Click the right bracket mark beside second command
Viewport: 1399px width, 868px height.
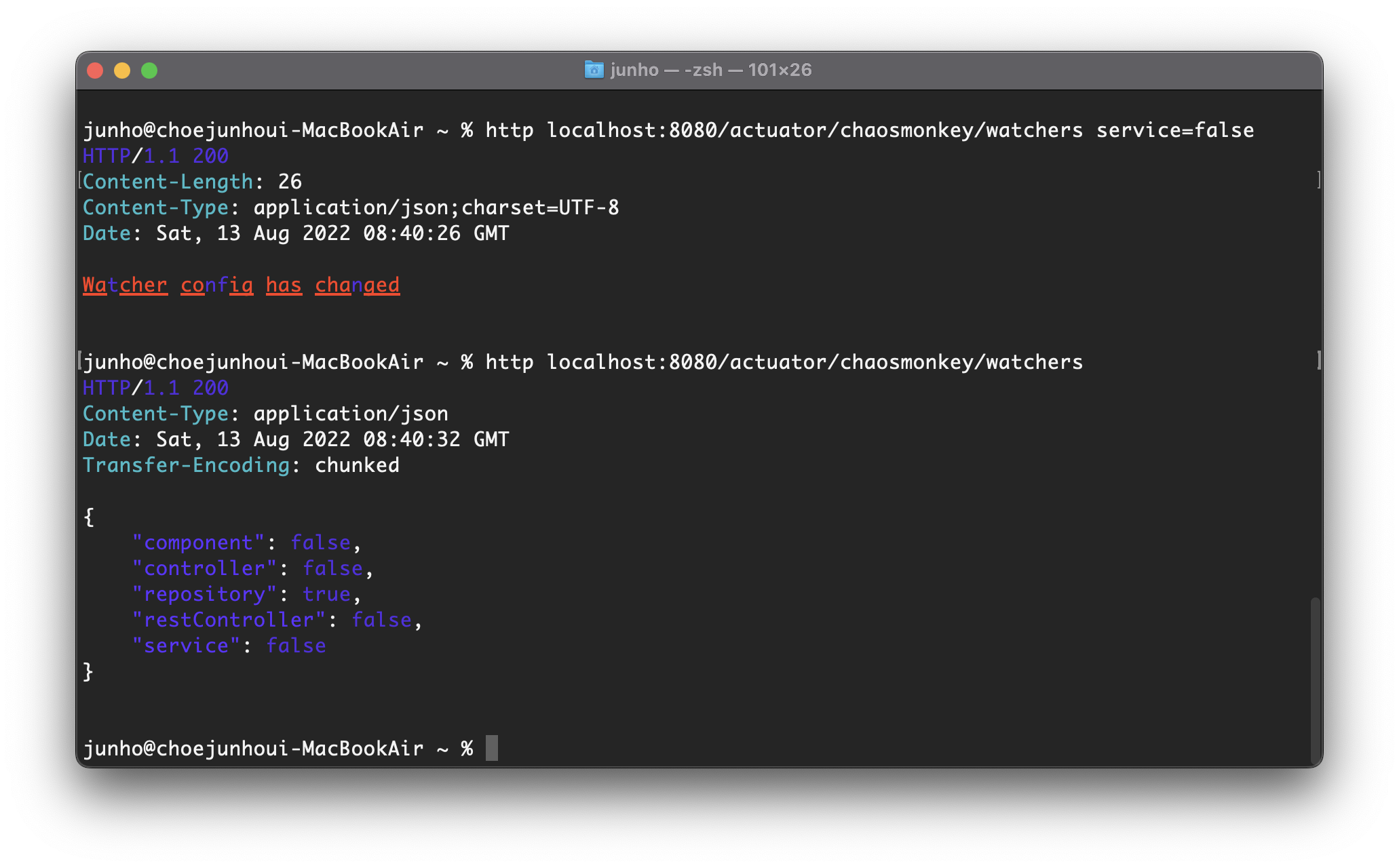click(1318, 360)
